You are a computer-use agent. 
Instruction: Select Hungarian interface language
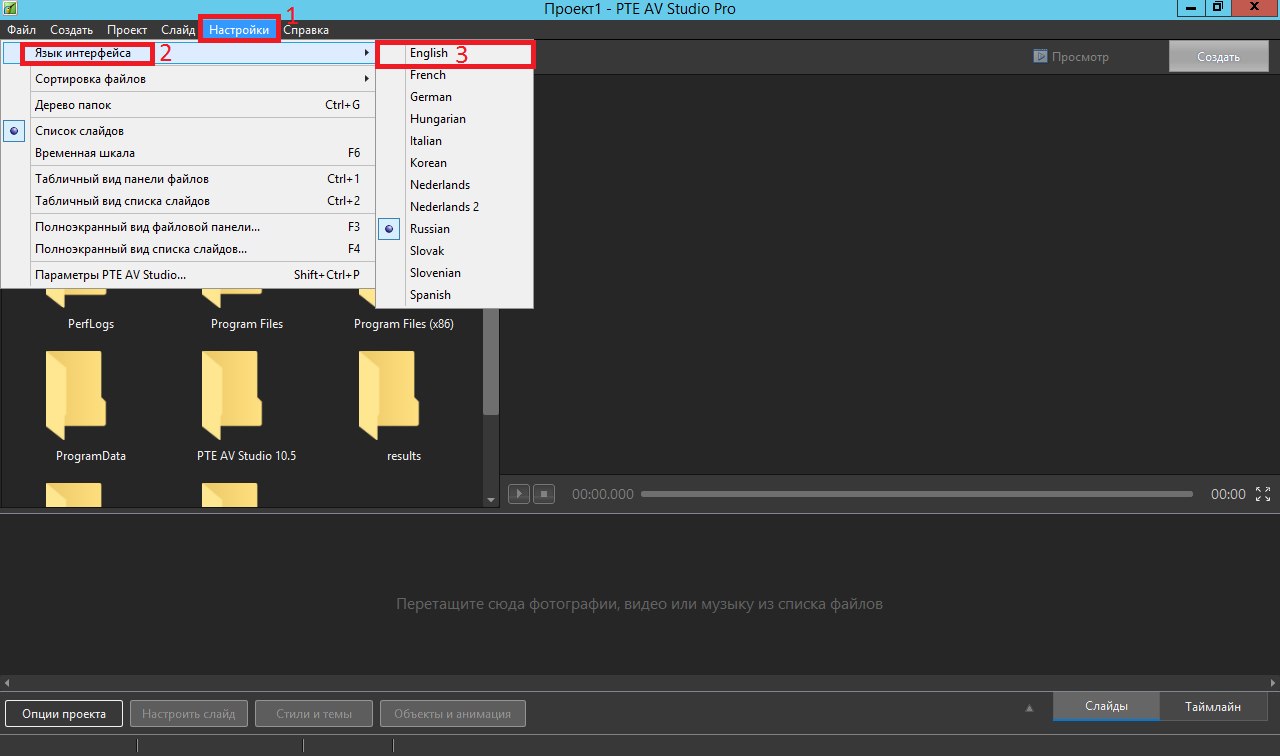click(455, 119)
